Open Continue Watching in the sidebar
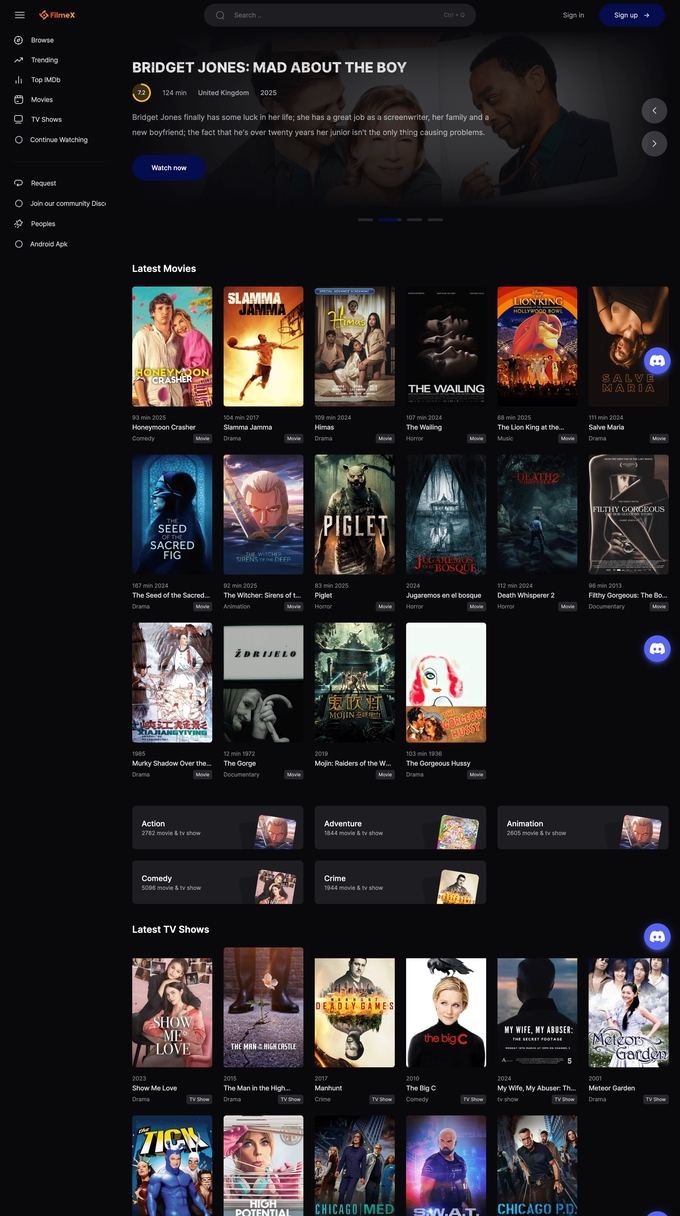Viewport: 680px width, 1216px height. click(x=59, y=140)
